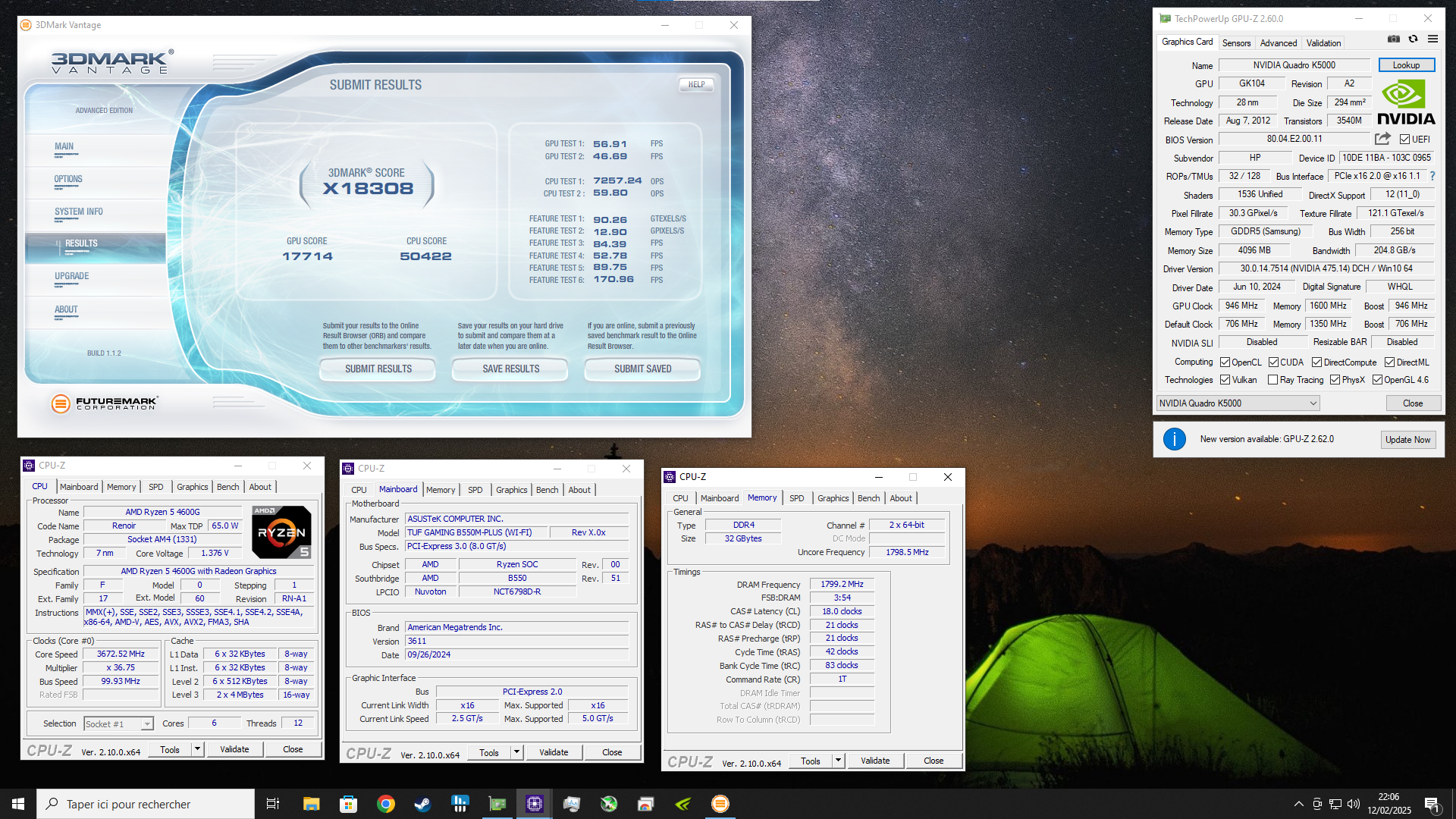The image size is (1456, 819).
Task: Launch Google Chrome from taskbar
Action: click(385, 804)
